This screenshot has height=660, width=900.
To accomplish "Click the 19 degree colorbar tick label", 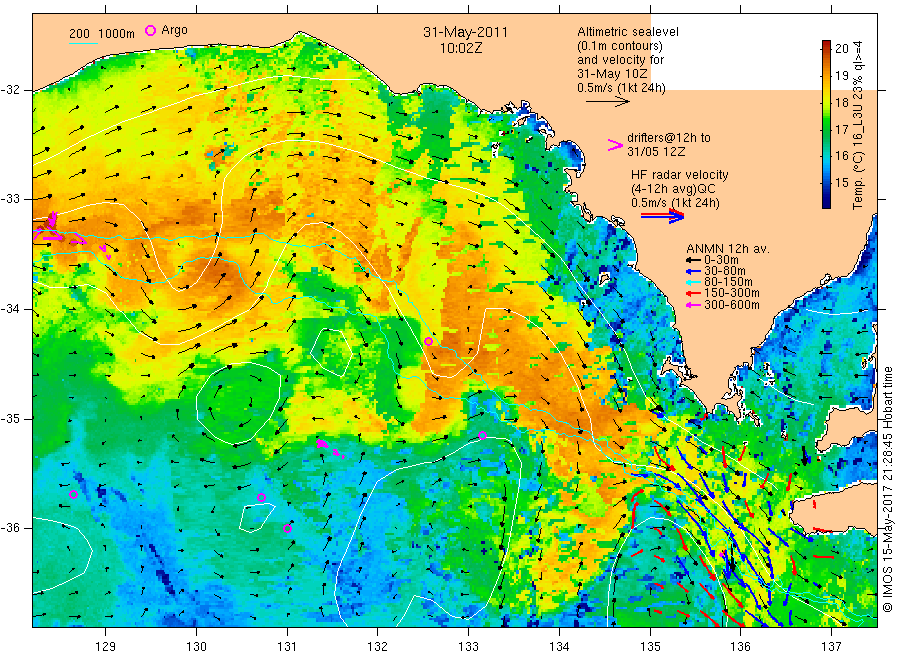I will tap(841, 76).
